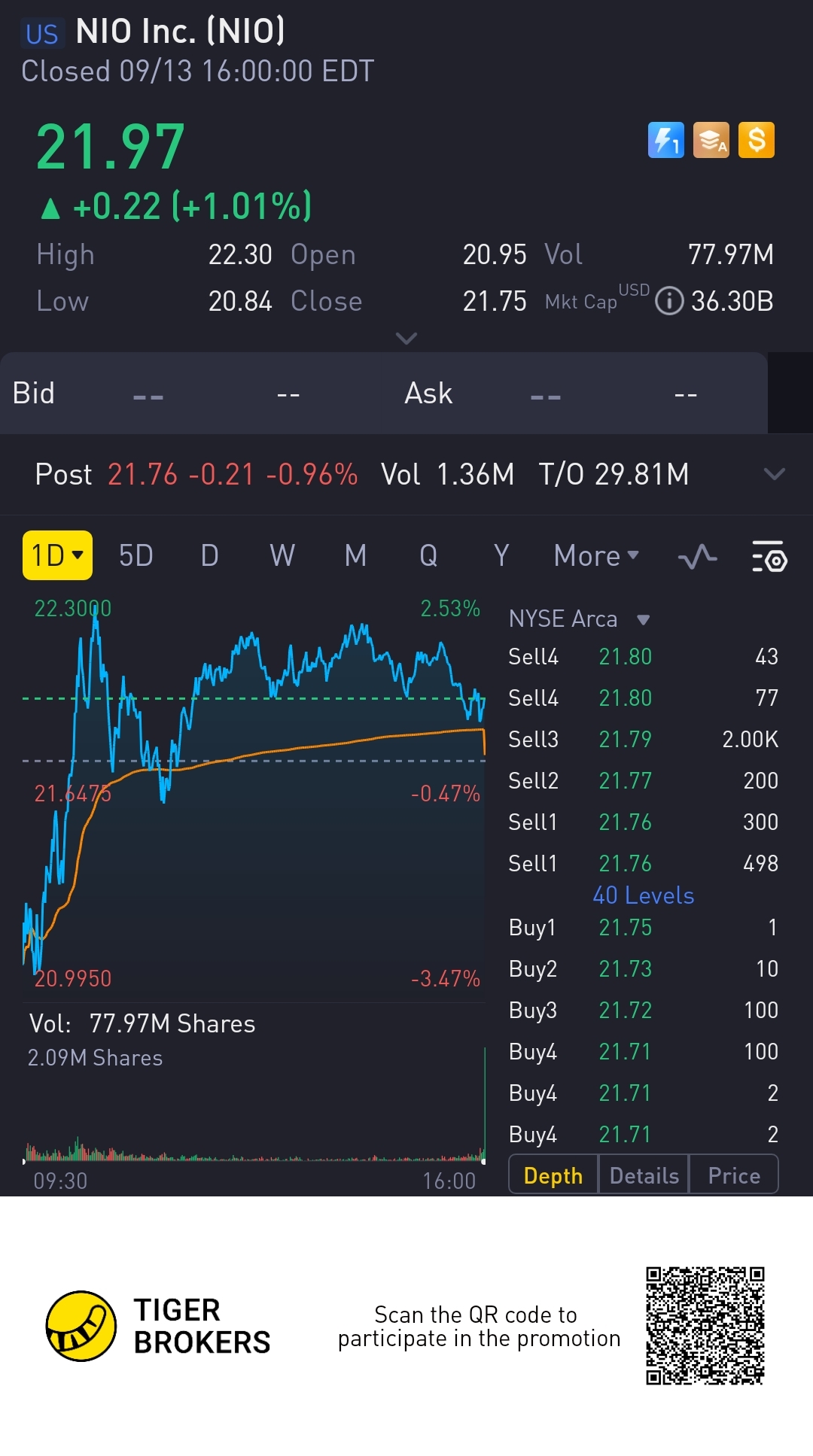Tap the yellow dollar sign icon
Screen dimensions: 813x1456
click(757, 140)
